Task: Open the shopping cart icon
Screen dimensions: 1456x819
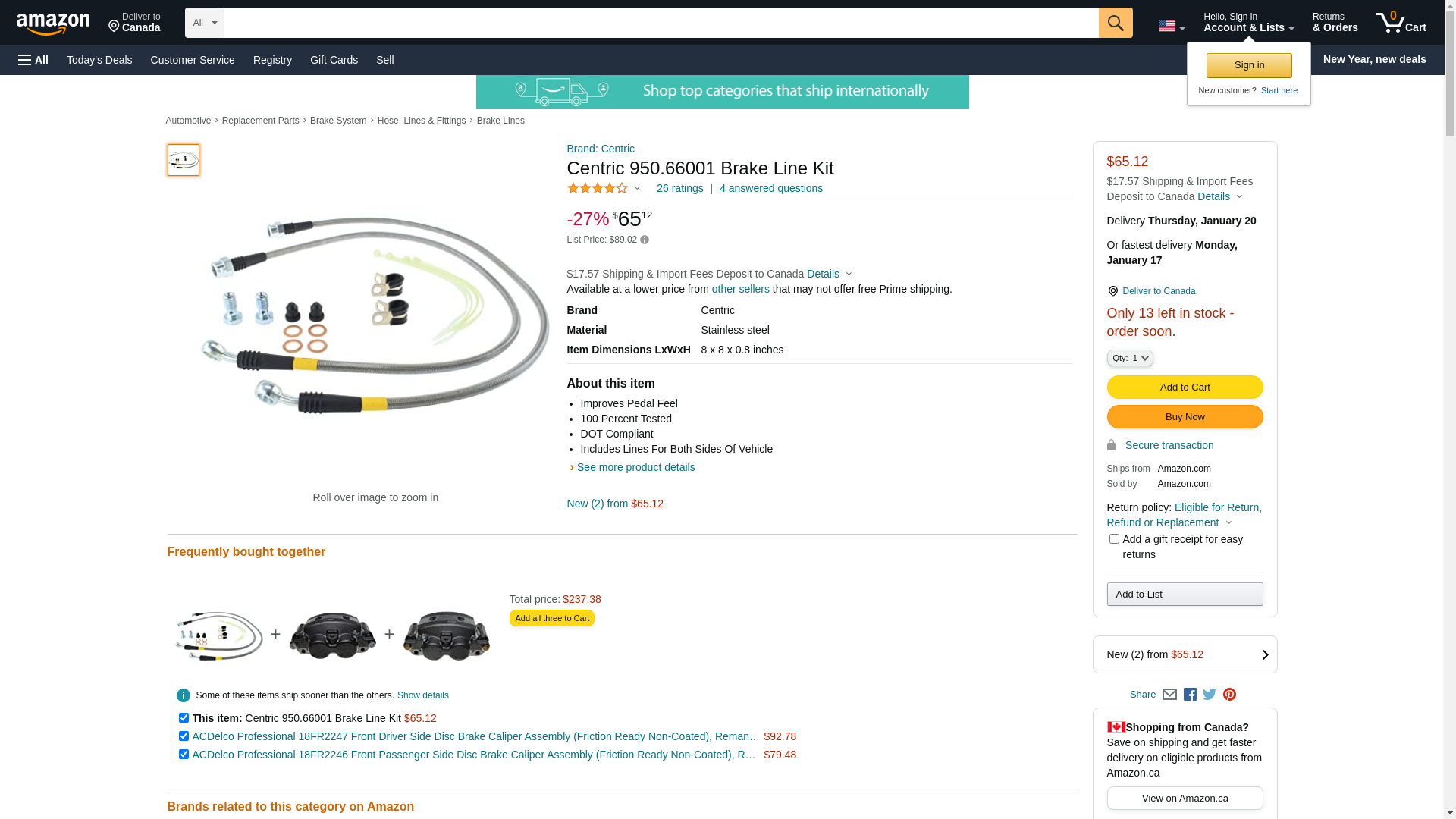Action: pos(1400,23)
